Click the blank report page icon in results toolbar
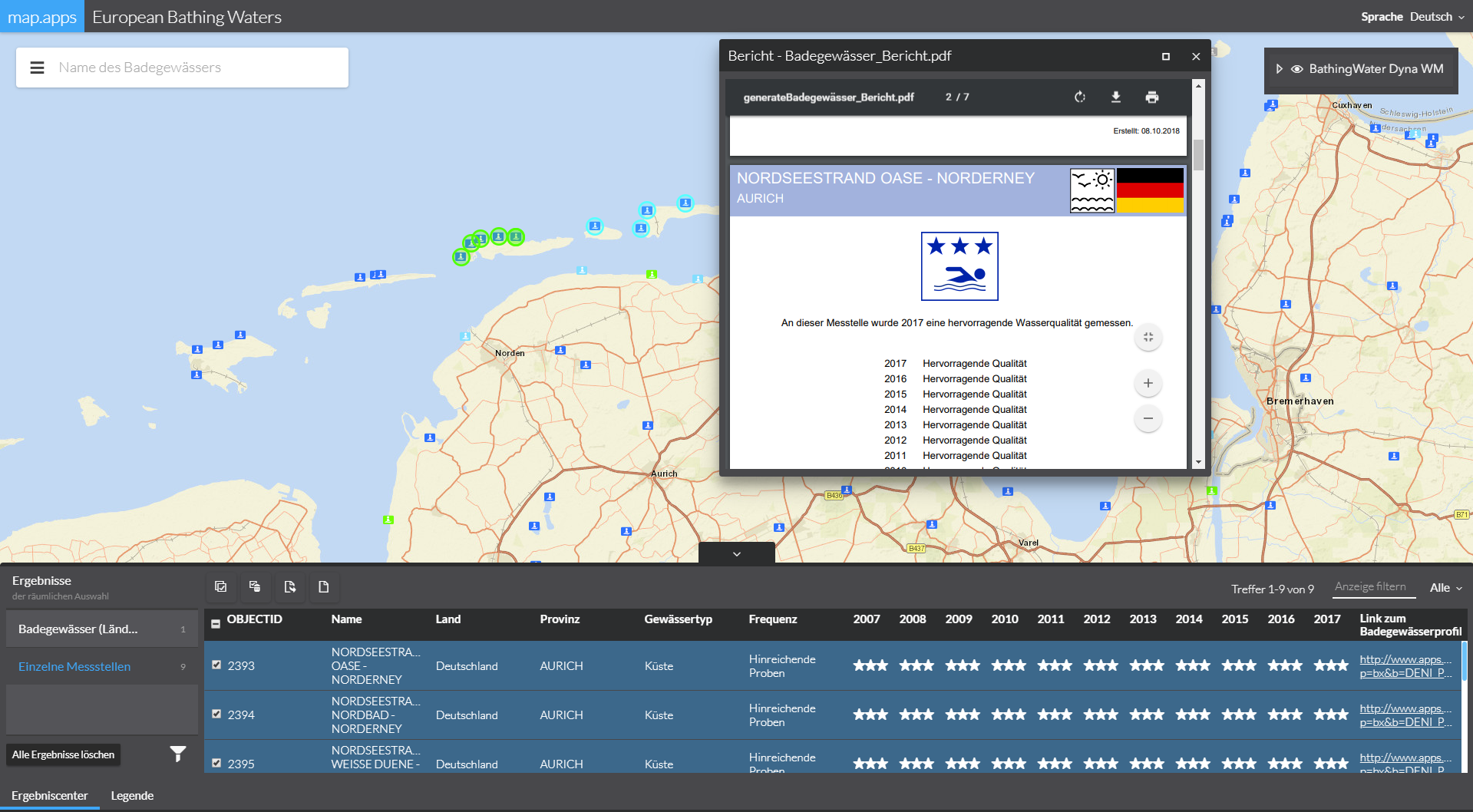The height and width of the screenshot is (812, 1473). point(324,586)
